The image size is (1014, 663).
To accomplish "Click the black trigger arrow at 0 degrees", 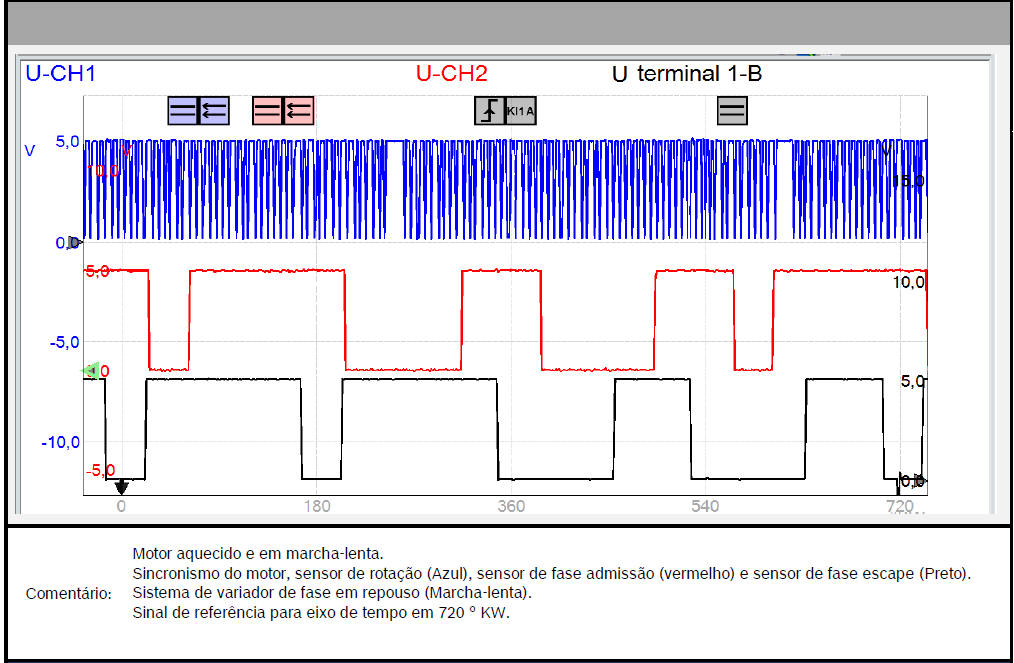I will [x=121, y=487].
